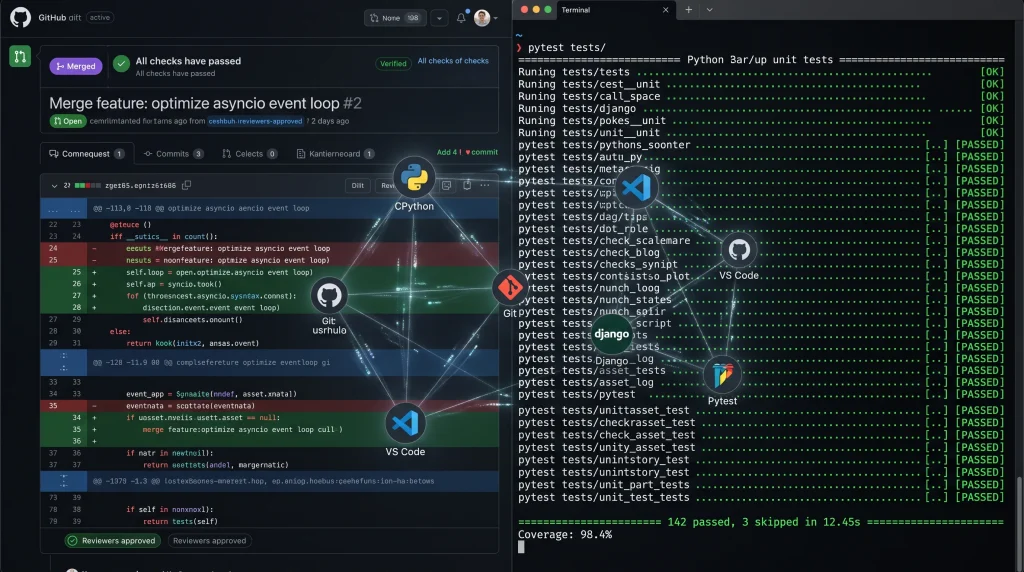Click the green Open status badge

coord(68,121)
